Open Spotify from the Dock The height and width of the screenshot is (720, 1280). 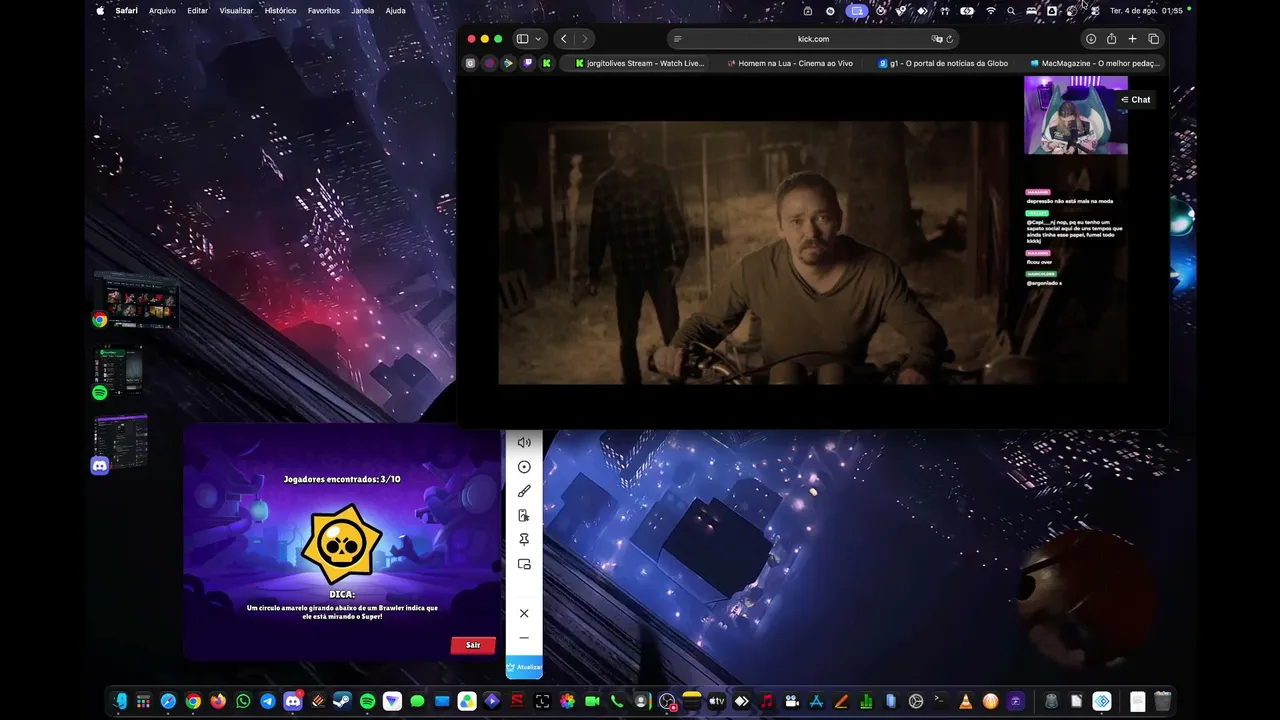pyautogui.click(x=367, y=701)
